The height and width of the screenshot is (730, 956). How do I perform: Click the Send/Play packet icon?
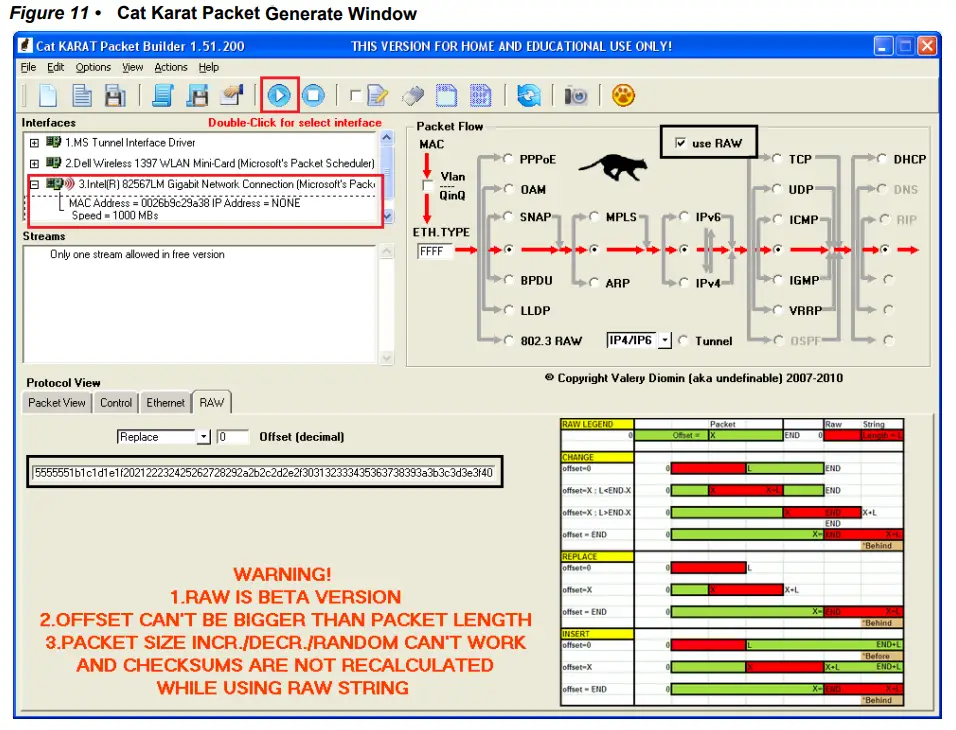[279, 95]
